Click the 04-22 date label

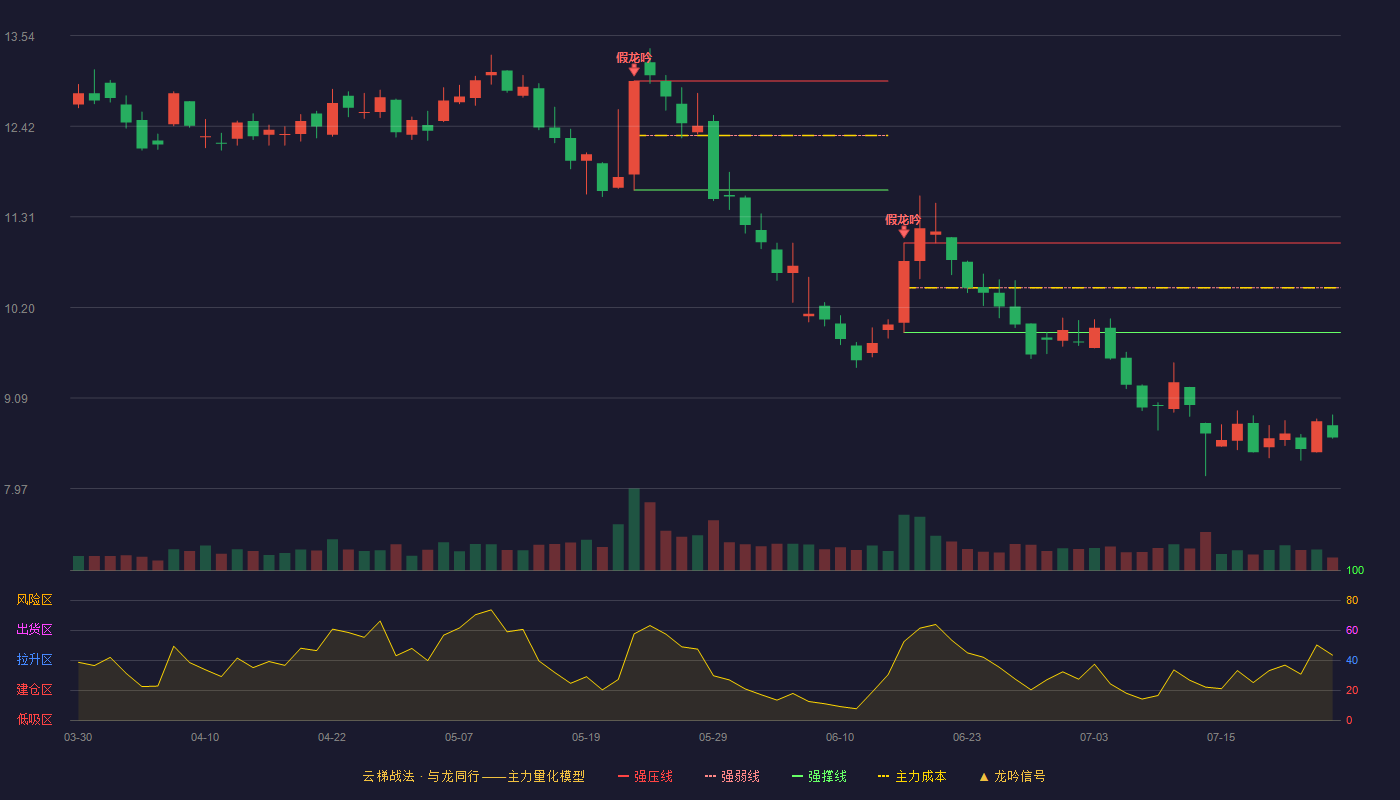tap(332, 737)
